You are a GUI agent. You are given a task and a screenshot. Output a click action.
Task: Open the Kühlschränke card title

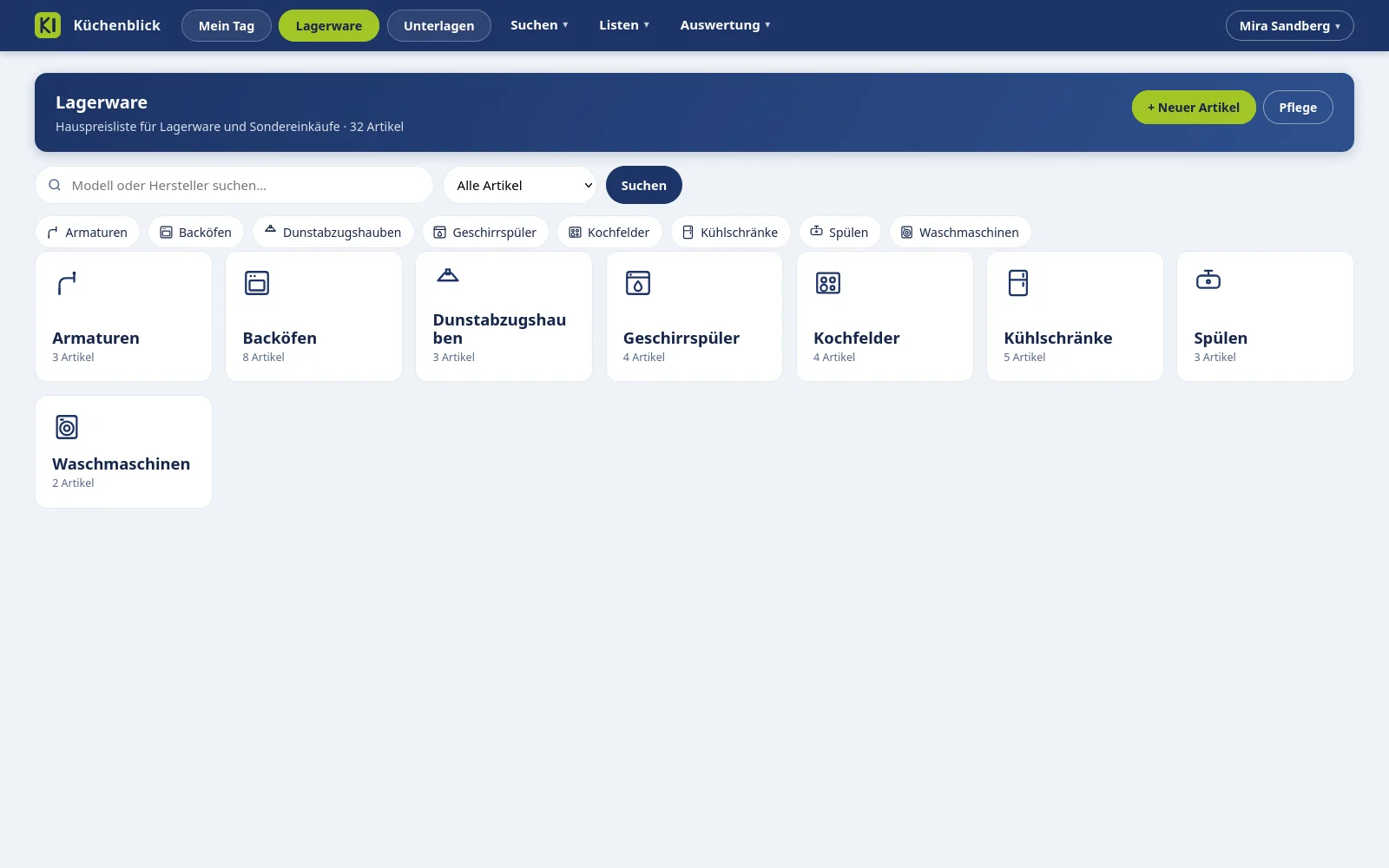pos(1058,339)
